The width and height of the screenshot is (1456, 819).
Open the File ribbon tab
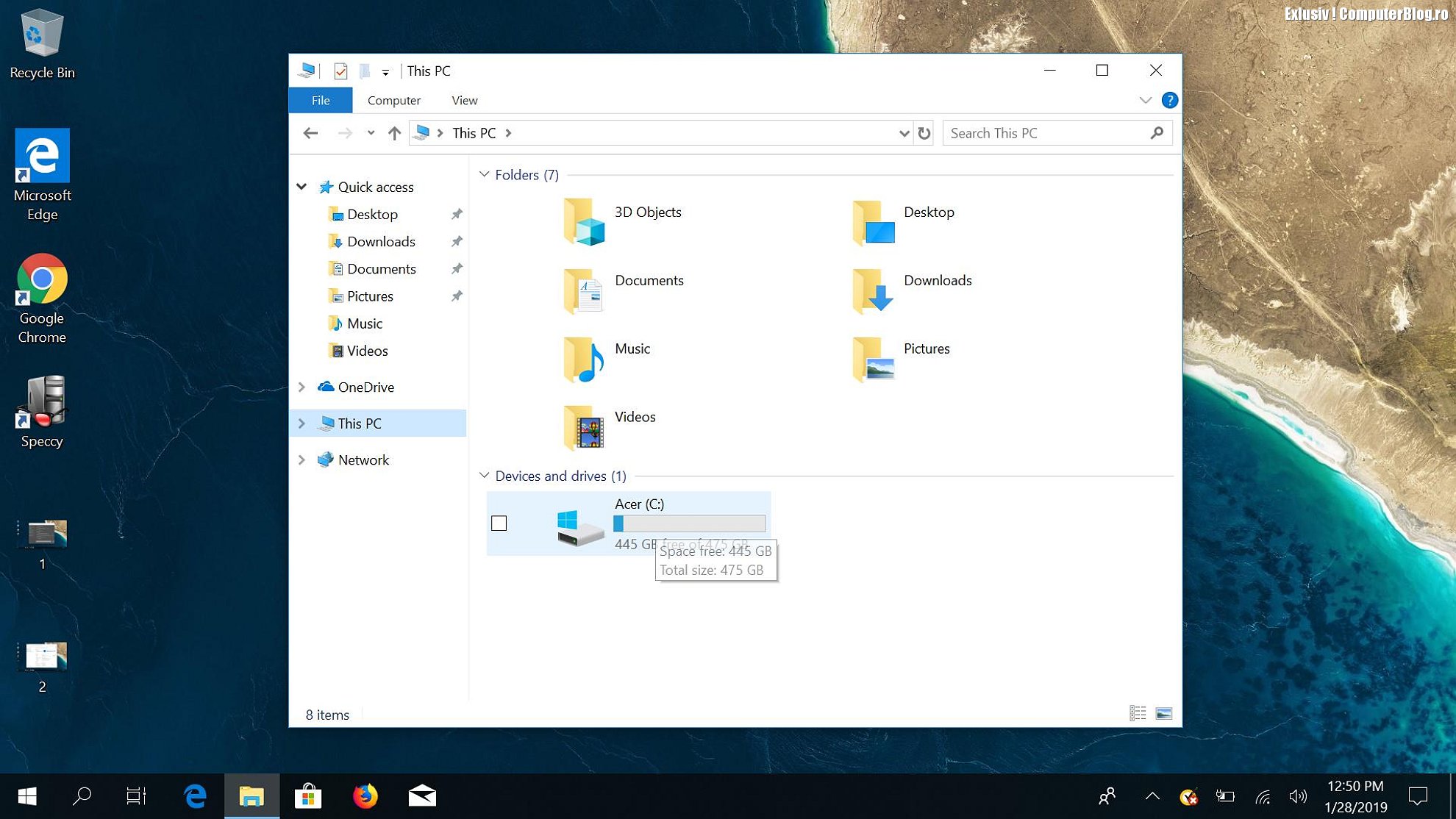coord(321,100)
